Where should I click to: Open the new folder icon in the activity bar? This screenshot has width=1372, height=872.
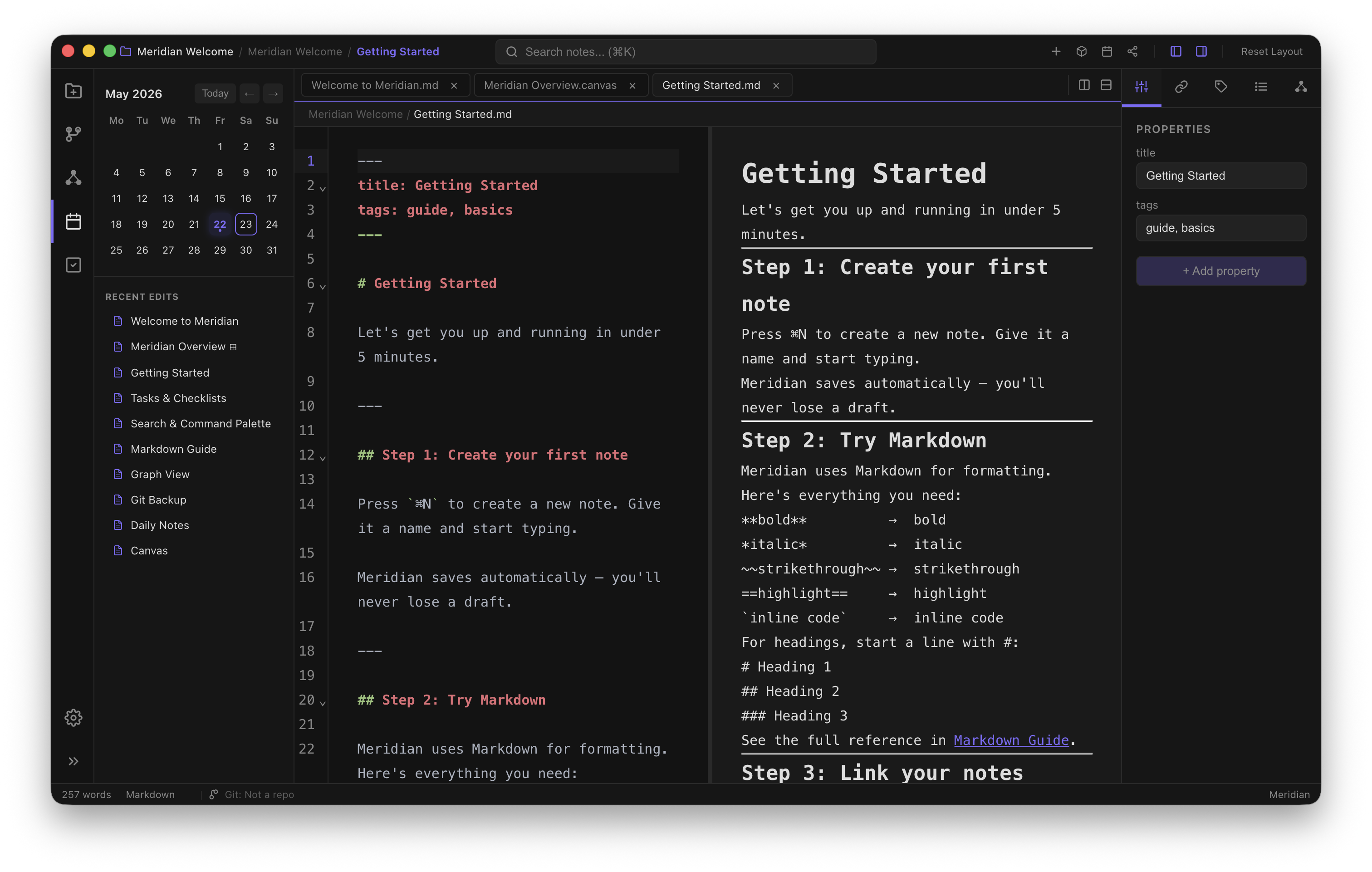tap(73, 91)
